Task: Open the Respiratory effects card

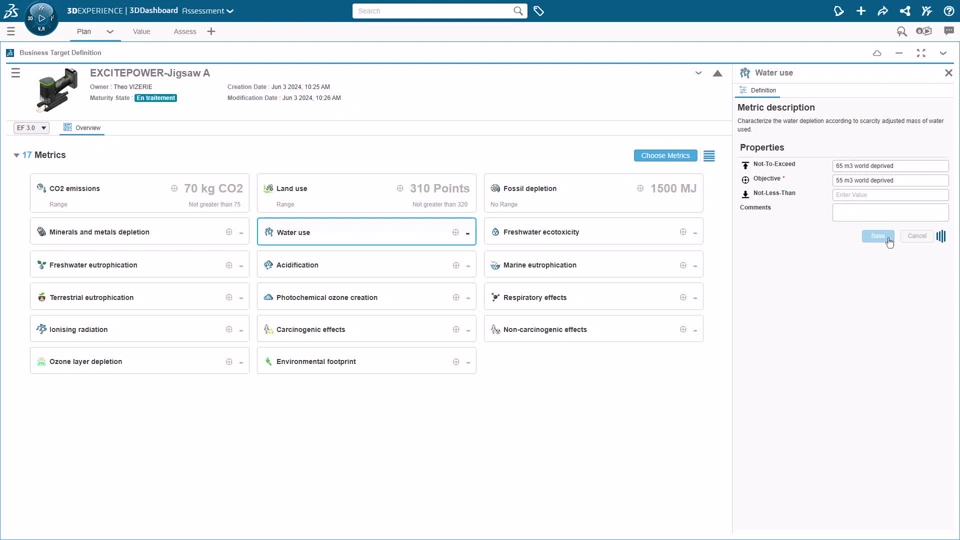Action: (593, 298)
